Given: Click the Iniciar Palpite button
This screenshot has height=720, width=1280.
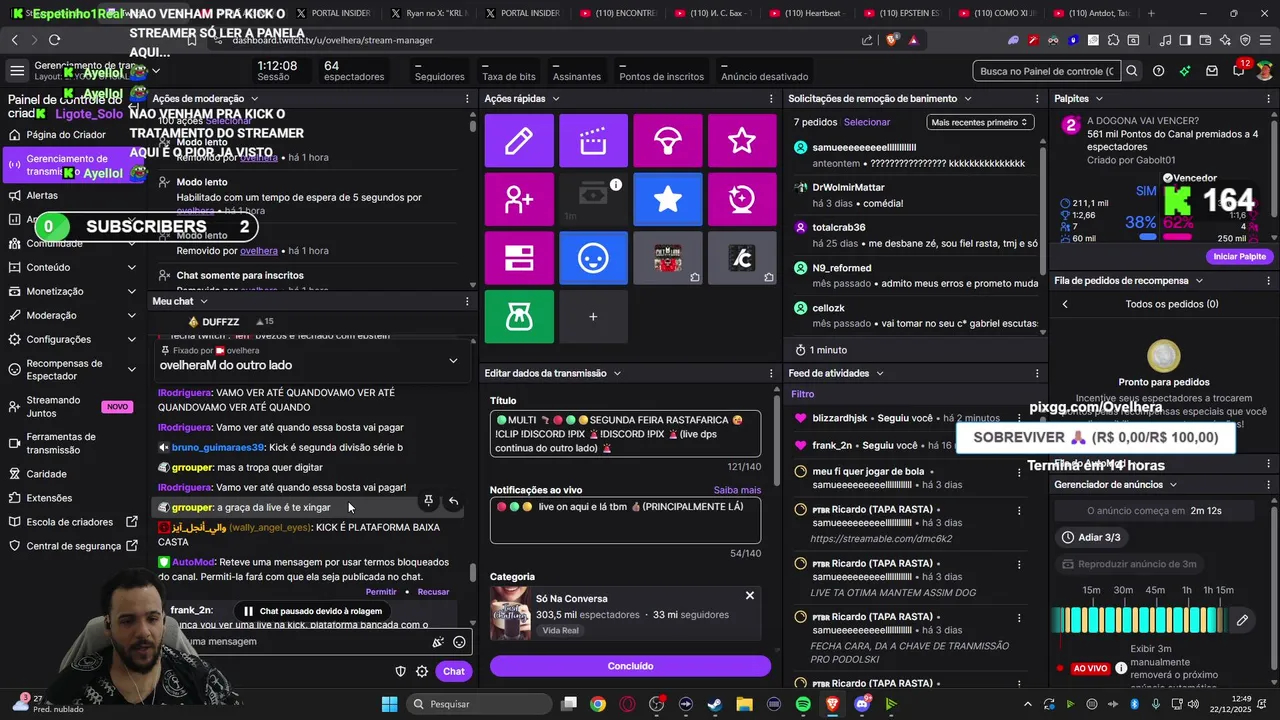Looking at the screenshot, I should pos(1239,257).
